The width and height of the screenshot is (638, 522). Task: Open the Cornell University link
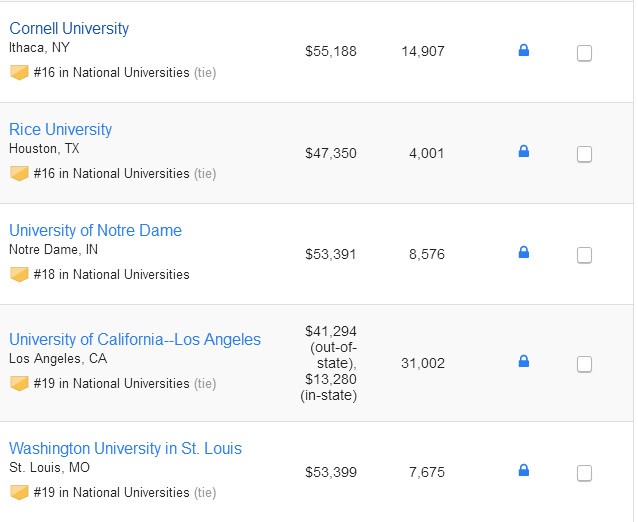point(69,28)
